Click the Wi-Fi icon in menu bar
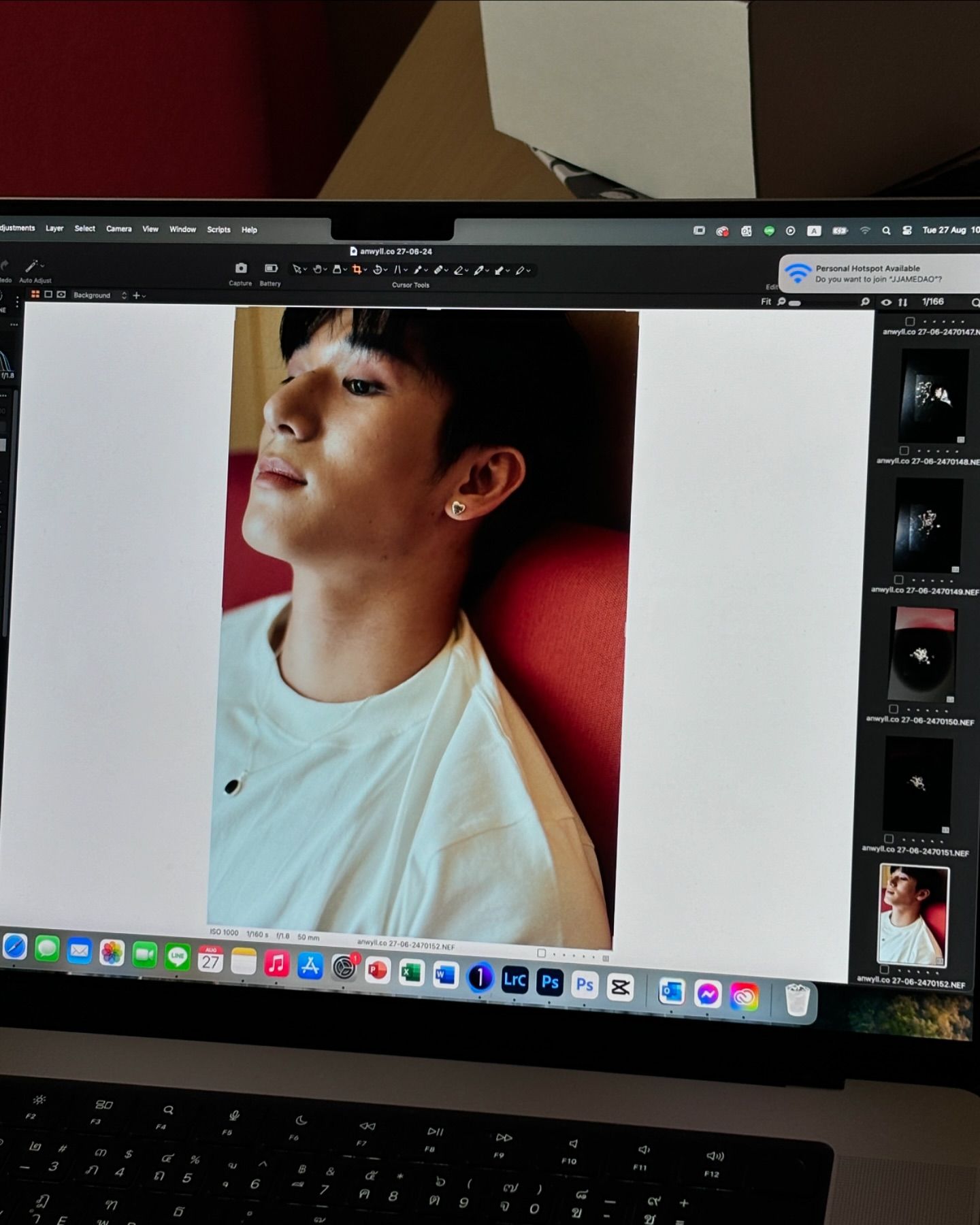 click(x=865, y=231)
